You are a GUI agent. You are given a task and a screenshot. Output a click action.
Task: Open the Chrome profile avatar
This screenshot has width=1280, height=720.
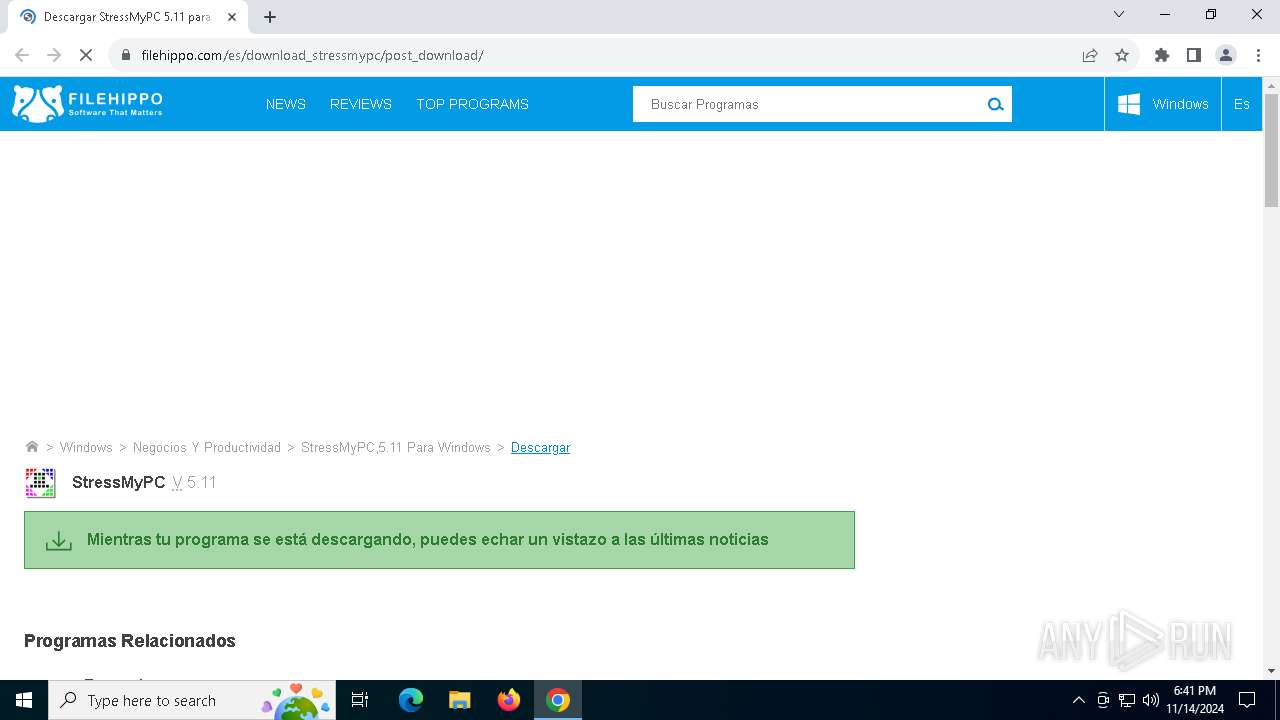tap(1226, 55)
